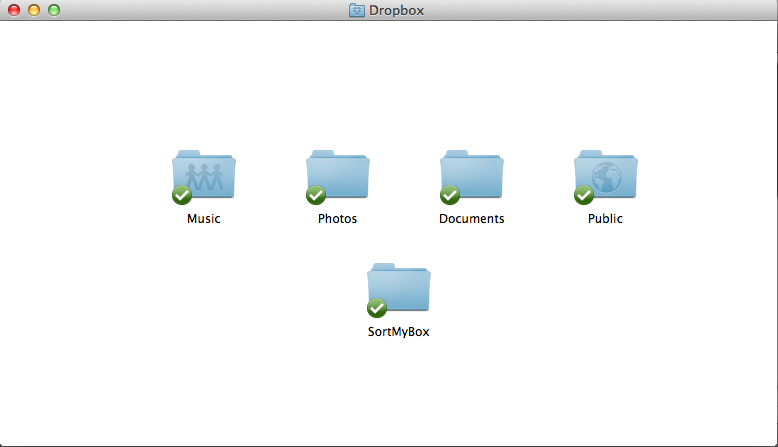Click green sync checkmark on Music folder
The height and width of the screenshot is (447, 778).
point(182,195)
